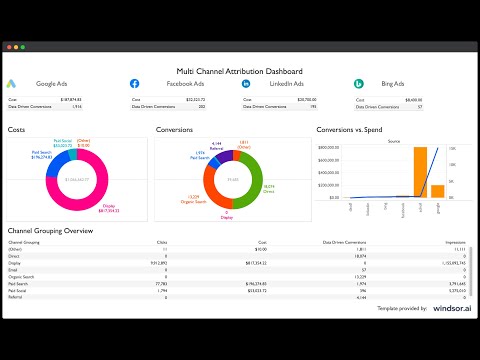Click the green maximize window button
480x360 pixels.
[23, 47]
